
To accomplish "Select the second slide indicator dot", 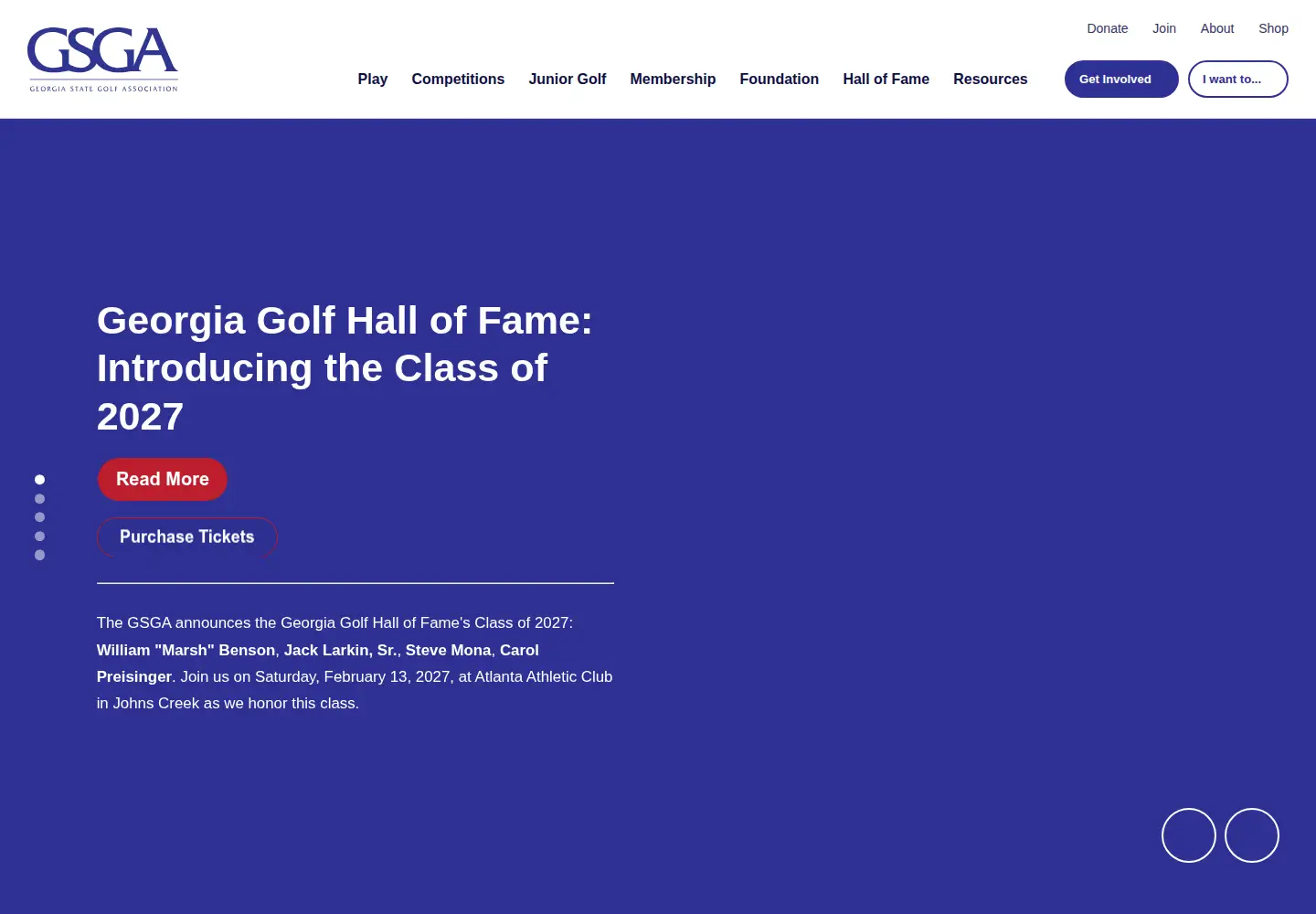I will pyautogui.click(x=39, y=499).
